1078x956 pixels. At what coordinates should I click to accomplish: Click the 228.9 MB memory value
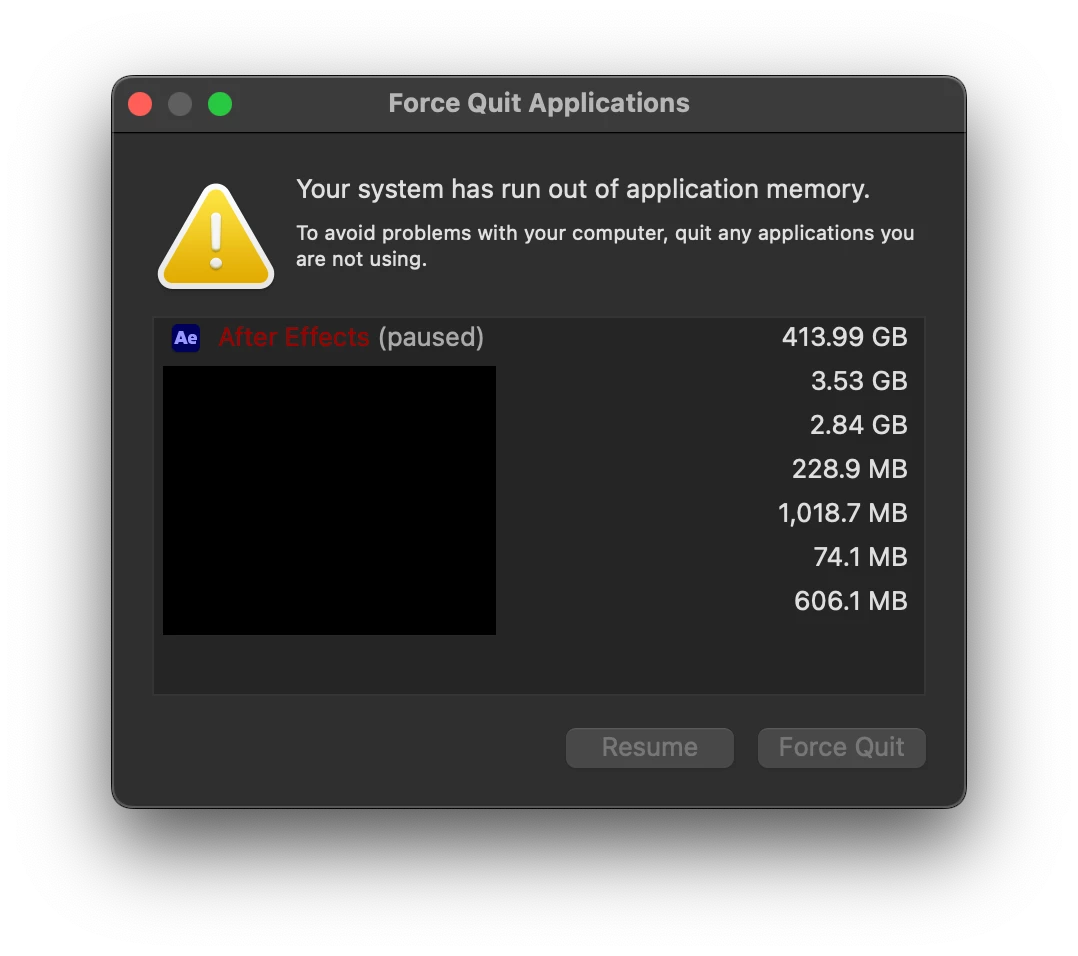tap(850, 469)
